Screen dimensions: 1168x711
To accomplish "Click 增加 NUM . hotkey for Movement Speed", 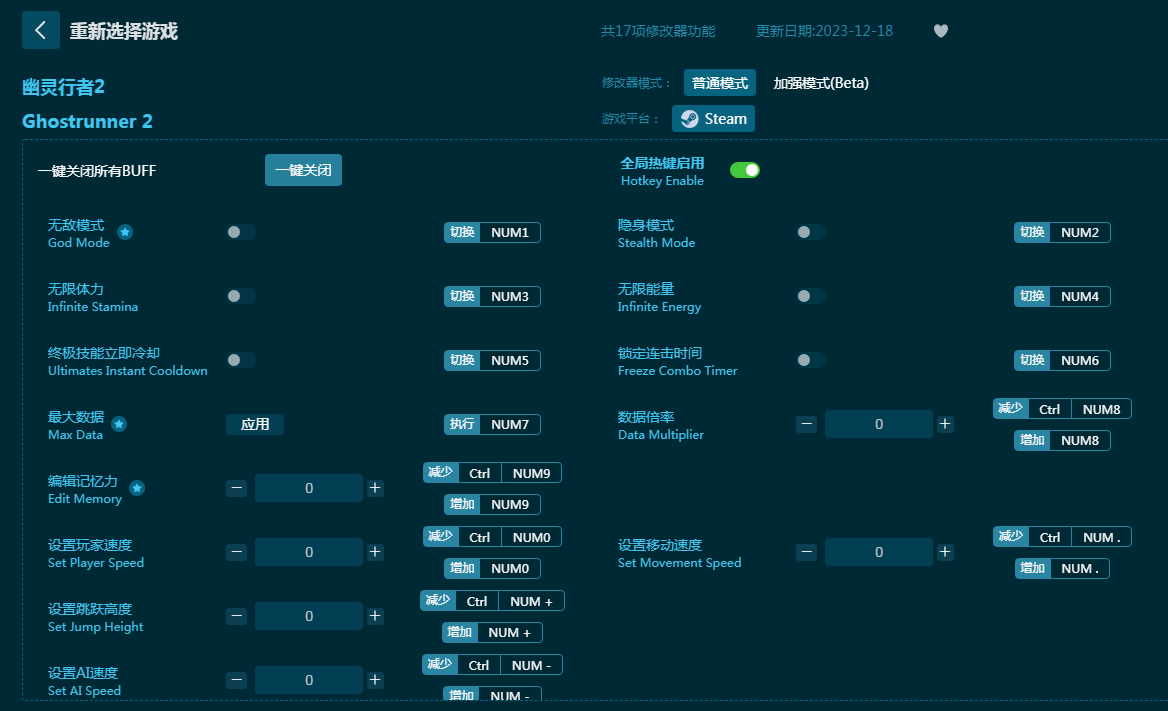I will 1062,569.
